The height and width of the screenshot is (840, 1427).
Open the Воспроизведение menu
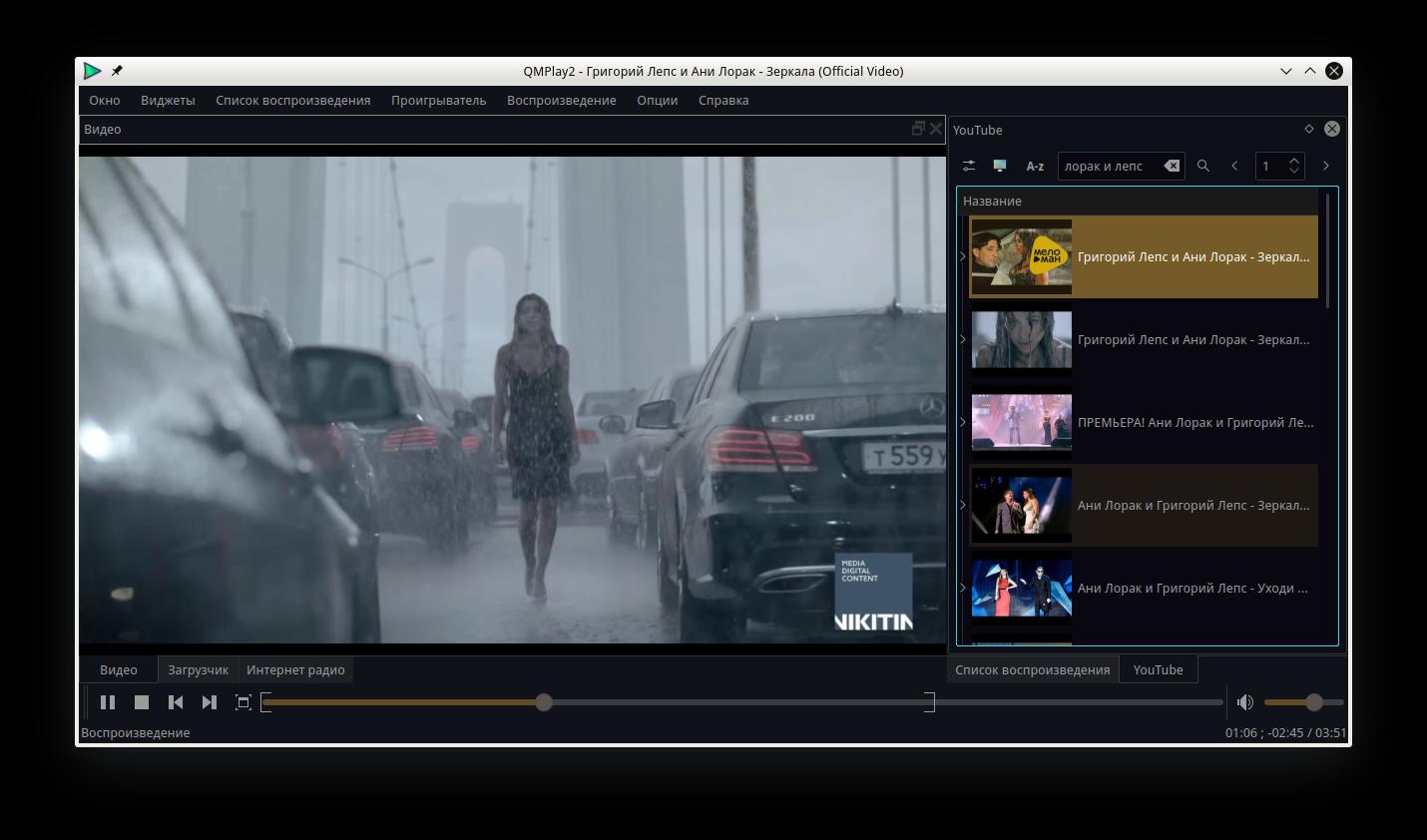pos(561,100)
